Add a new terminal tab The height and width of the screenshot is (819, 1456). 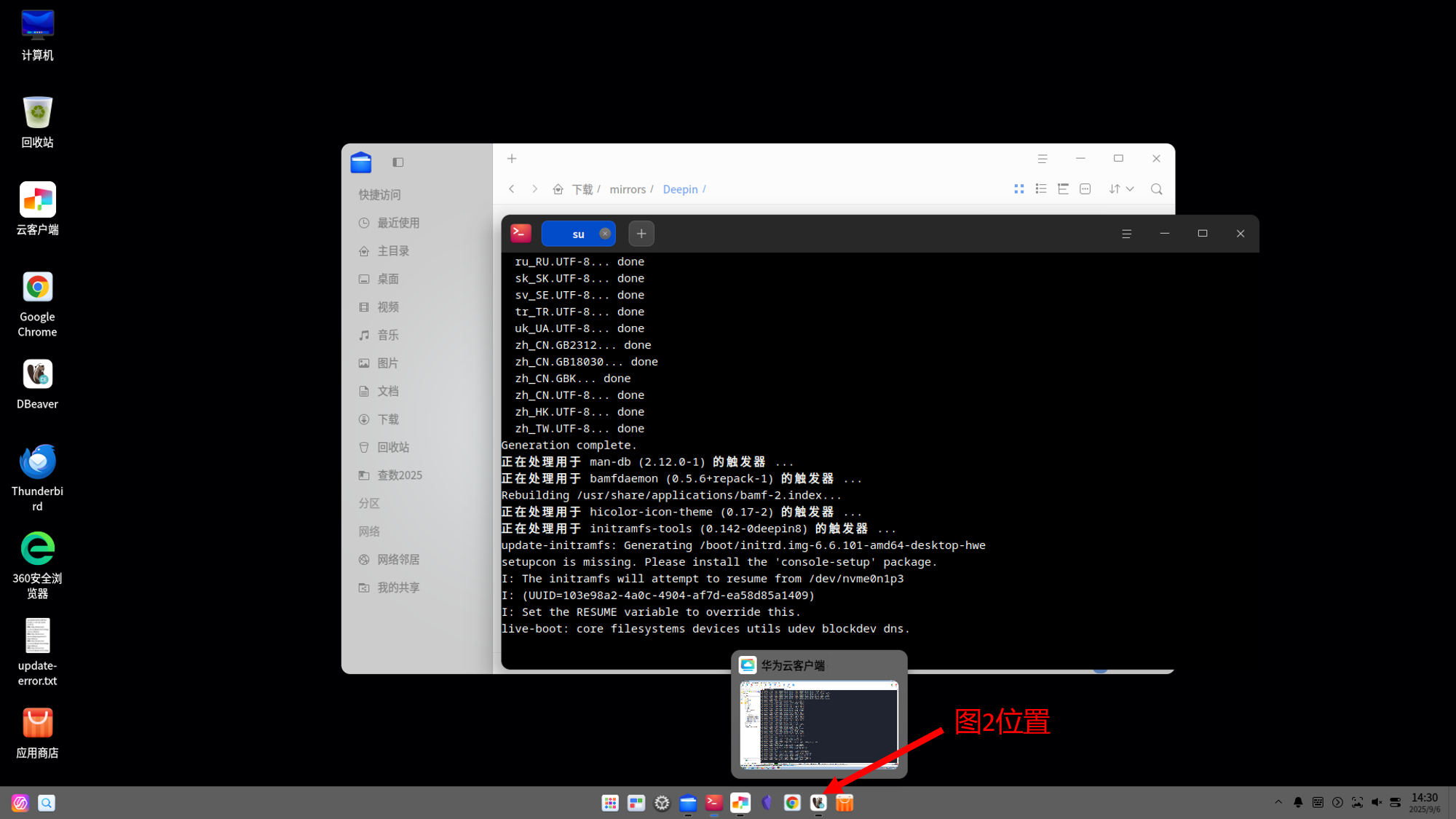641,234
